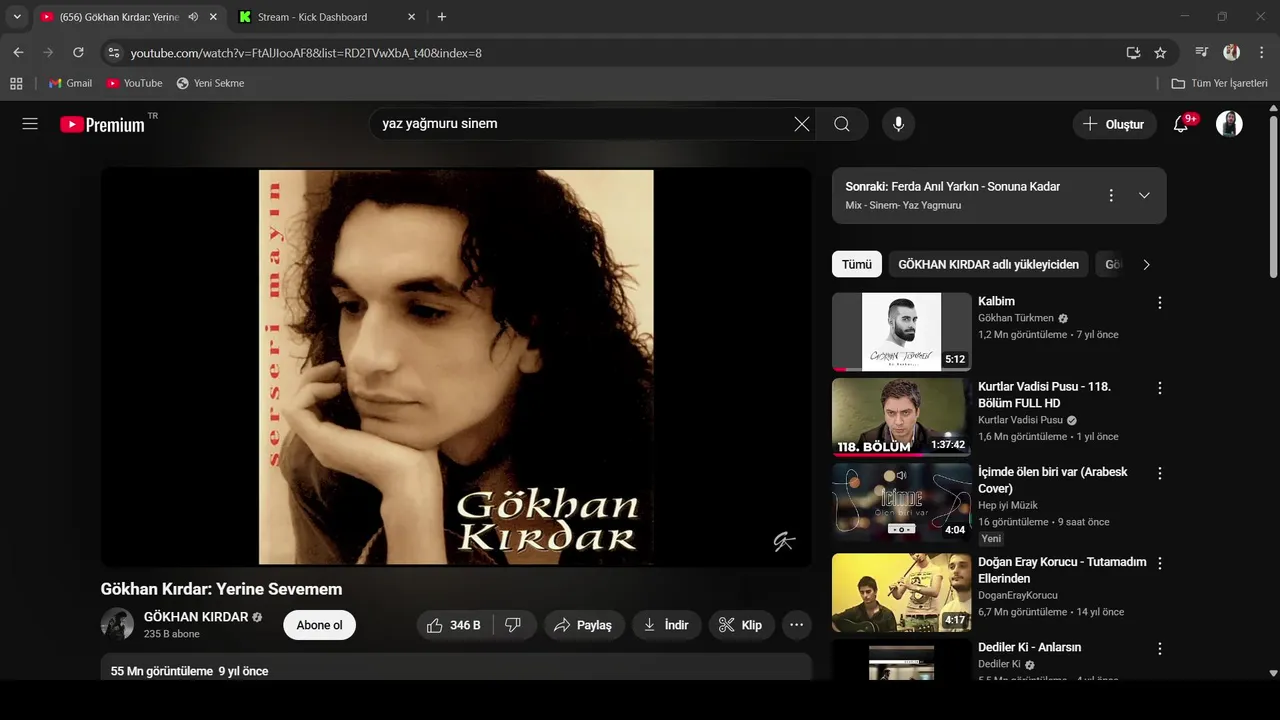Image resolution: width=1280 pixels, height=720 pixels.
Task: Open Kalbim video thumbnail
Action: (901, 331)
